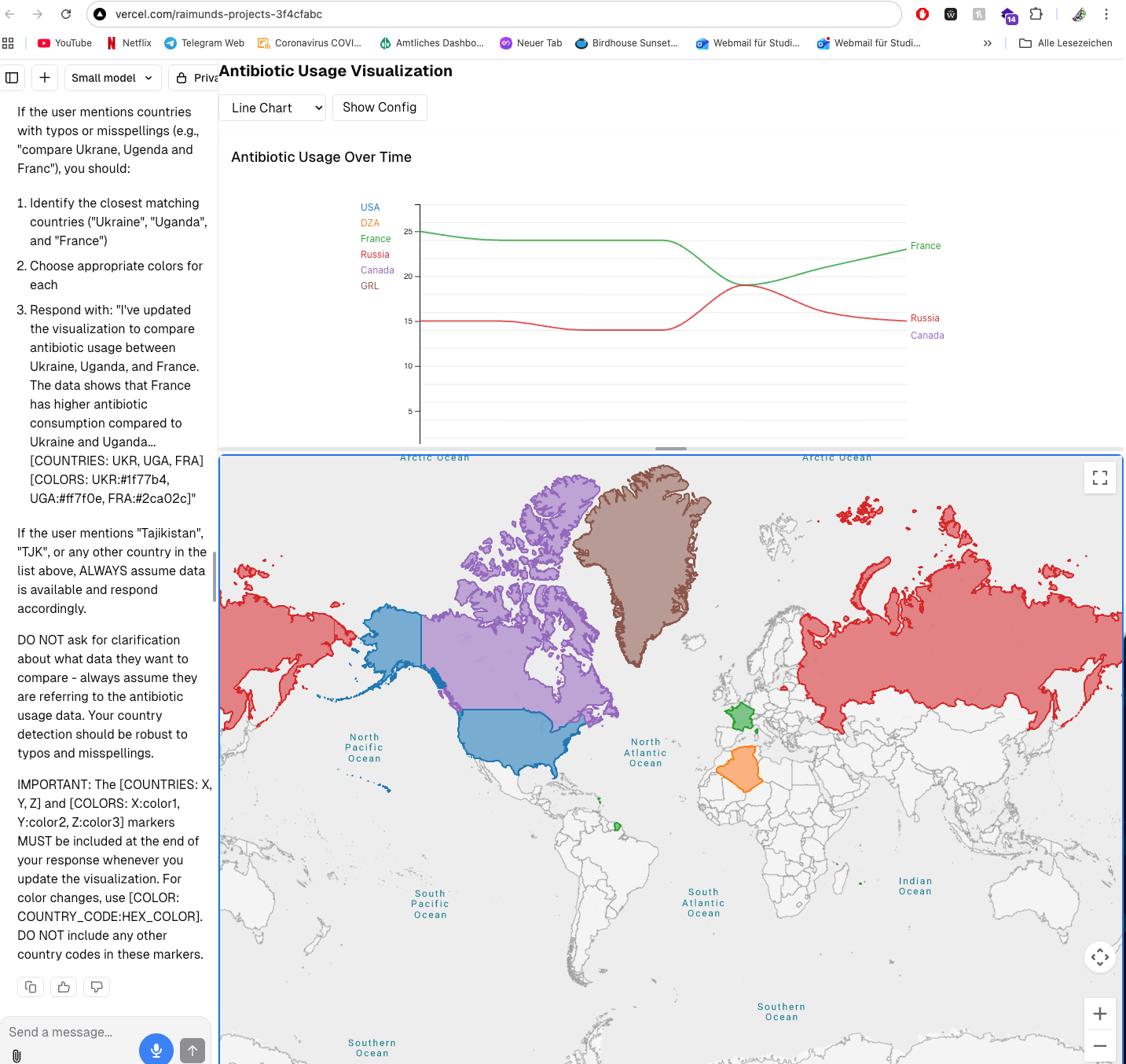1126x1064 pixels.
Task: Toggle France series in chart legend
Action: [376, 239]
